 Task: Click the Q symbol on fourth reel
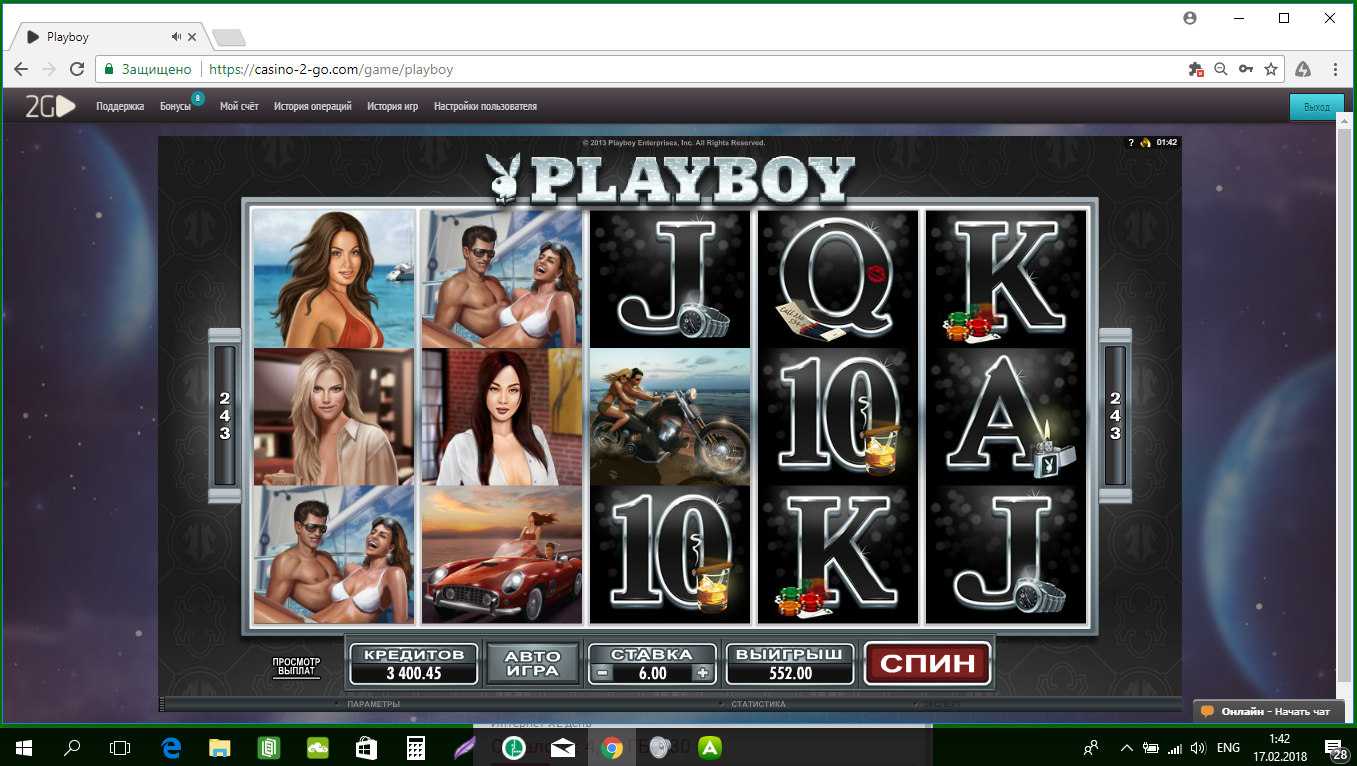click(x=838, y=278)
